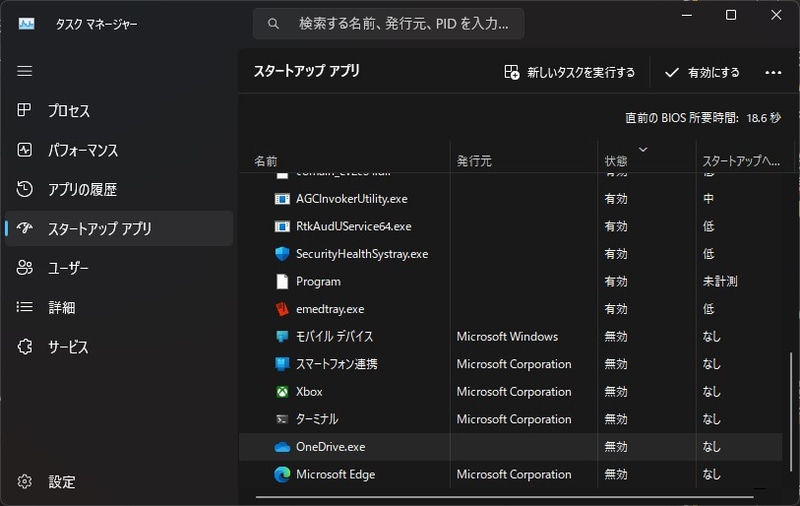This screenshot has height=506, width=800.
Task: Switch to パフォーマンス page
Action: coord(119,150)
